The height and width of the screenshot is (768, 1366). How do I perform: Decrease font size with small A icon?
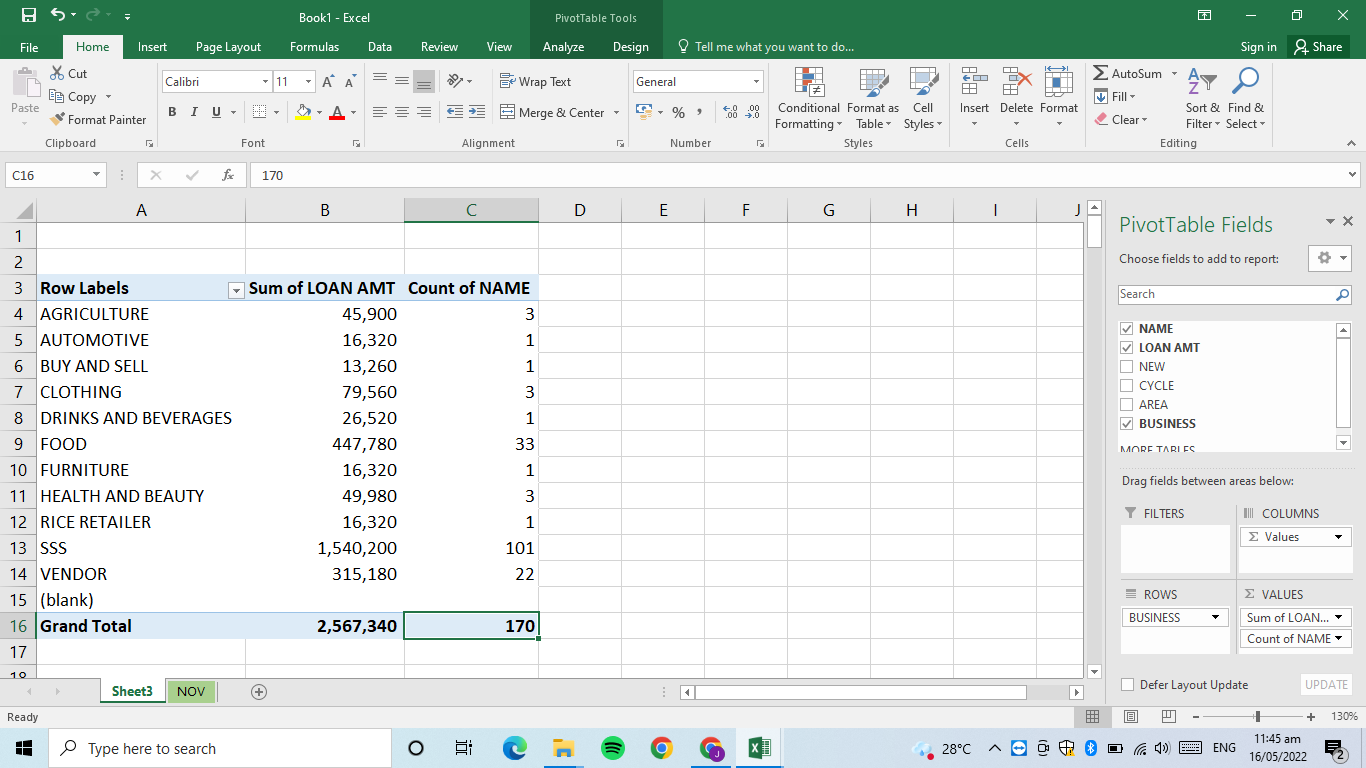(x=350, y=82)
